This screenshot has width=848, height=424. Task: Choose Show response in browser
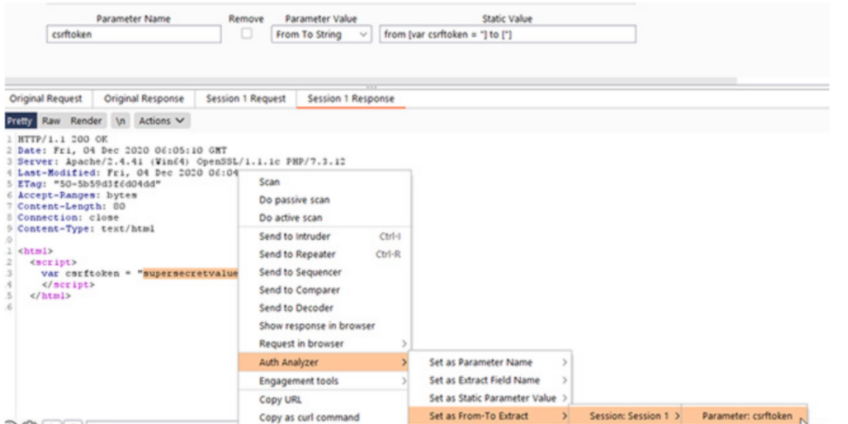pyautogui.click(x=324, y=326)
